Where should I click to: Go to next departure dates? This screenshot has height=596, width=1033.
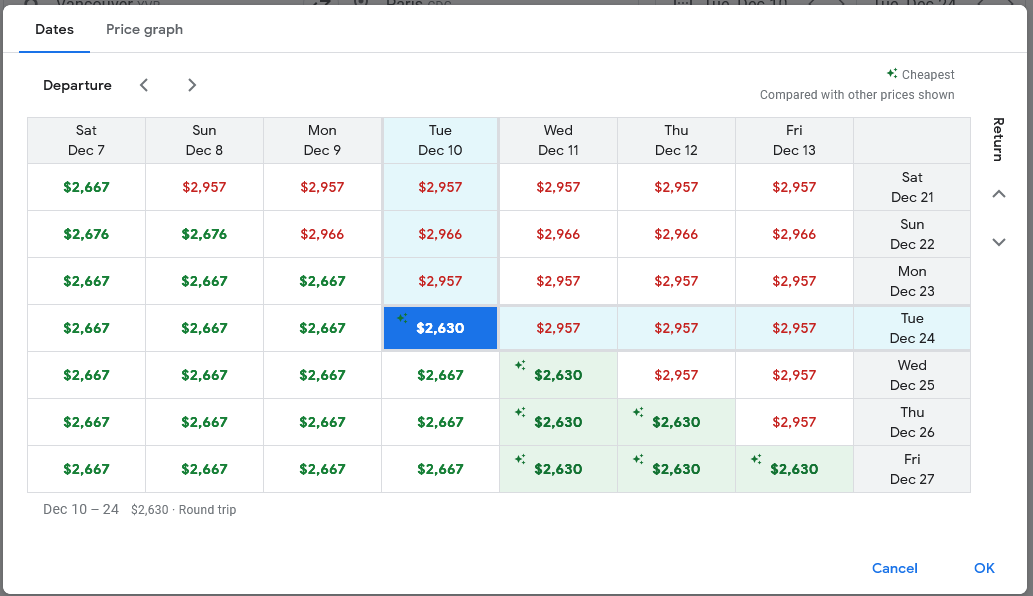tap(192, 85)
